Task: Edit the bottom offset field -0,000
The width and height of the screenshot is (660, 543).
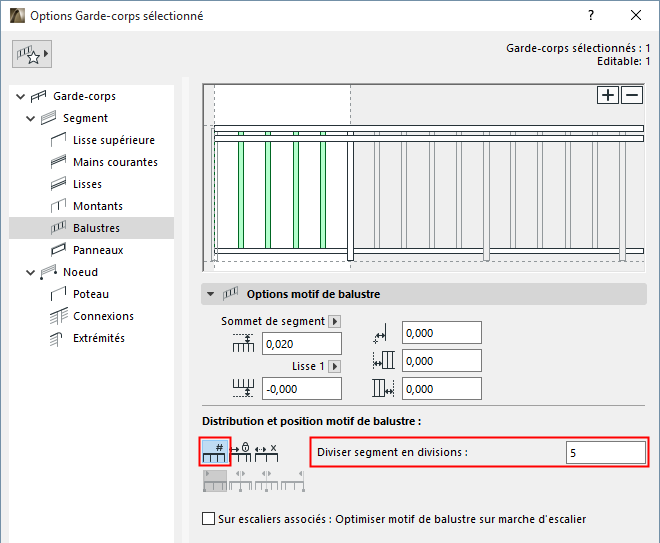Action: tap(302, 389)
